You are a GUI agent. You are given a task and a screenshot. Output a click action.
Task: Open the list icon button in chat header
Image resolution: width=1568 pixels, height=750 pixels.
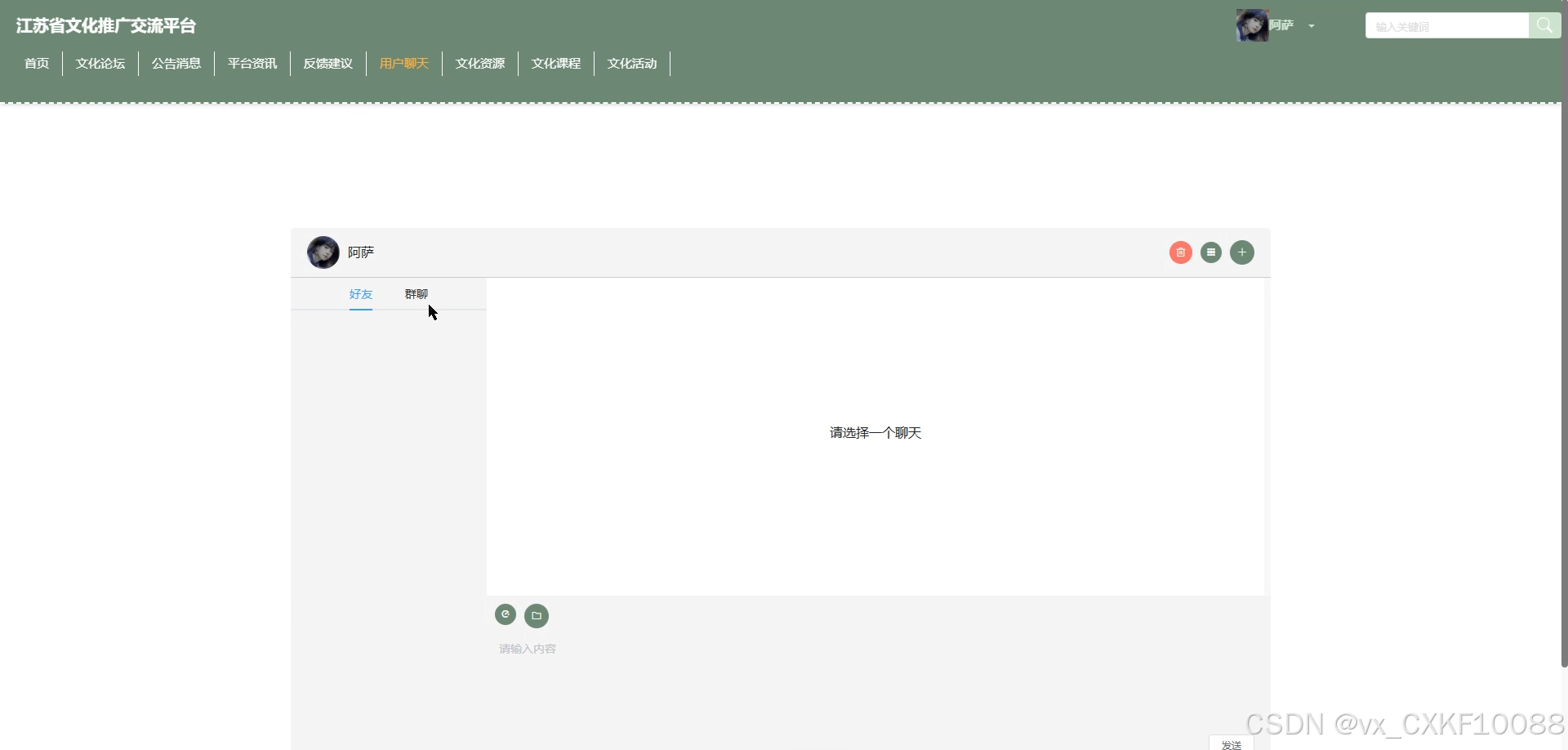point(1211,252)
